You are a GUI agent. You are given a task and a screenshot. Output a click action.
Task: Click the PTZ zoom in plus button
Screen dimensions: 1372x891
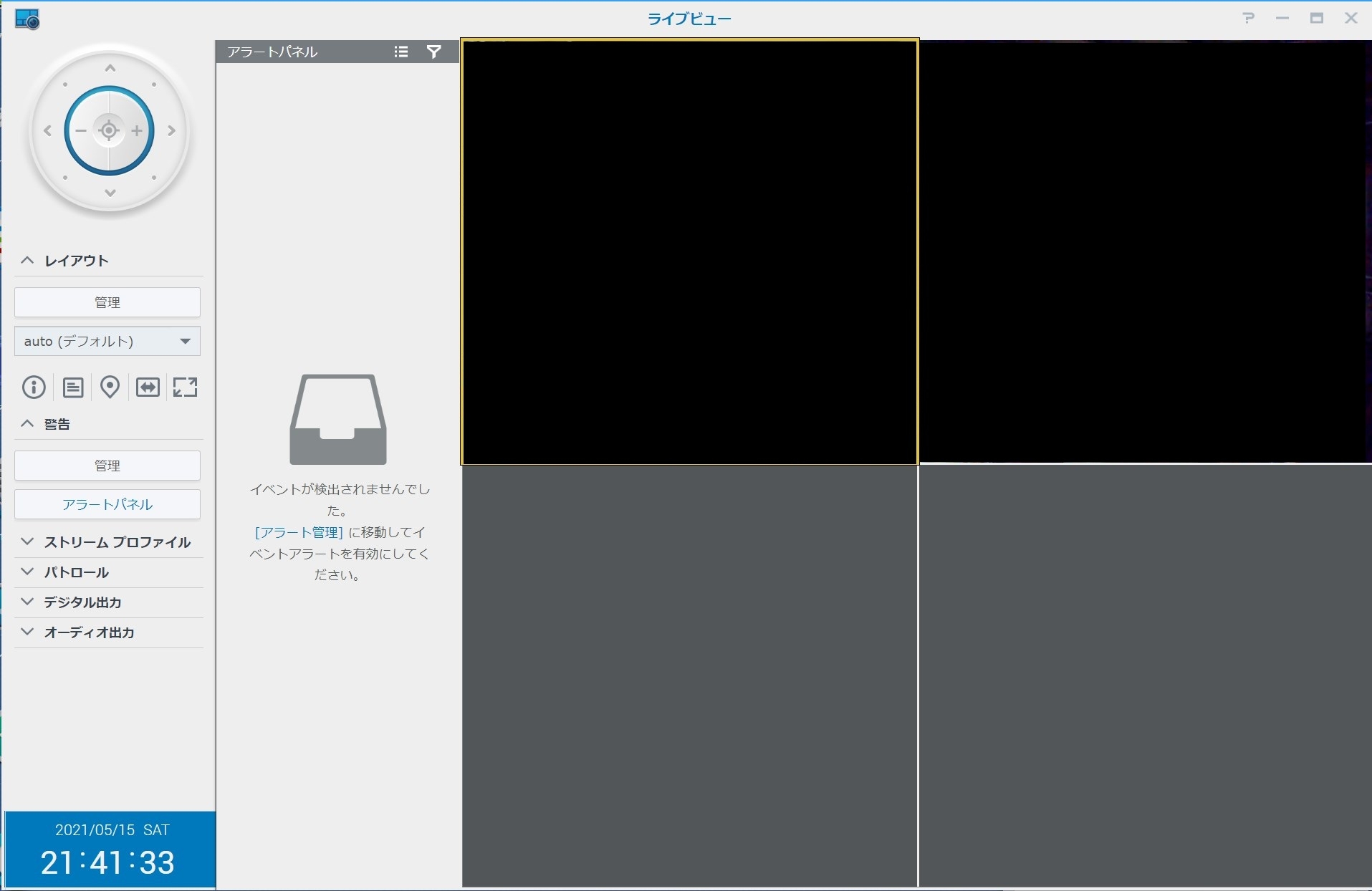[x=137, y=131]
